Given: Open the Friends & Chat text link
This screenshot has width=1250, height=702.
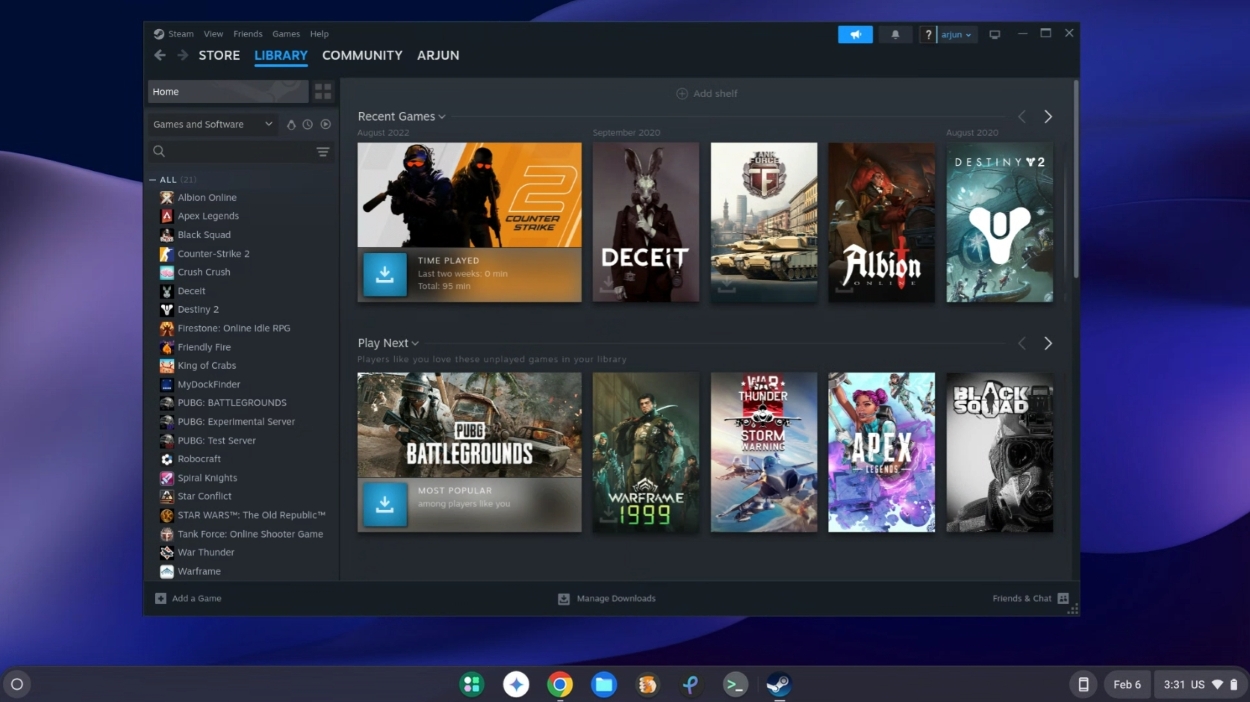Looking at the screenshot, I should point(1022,598).
